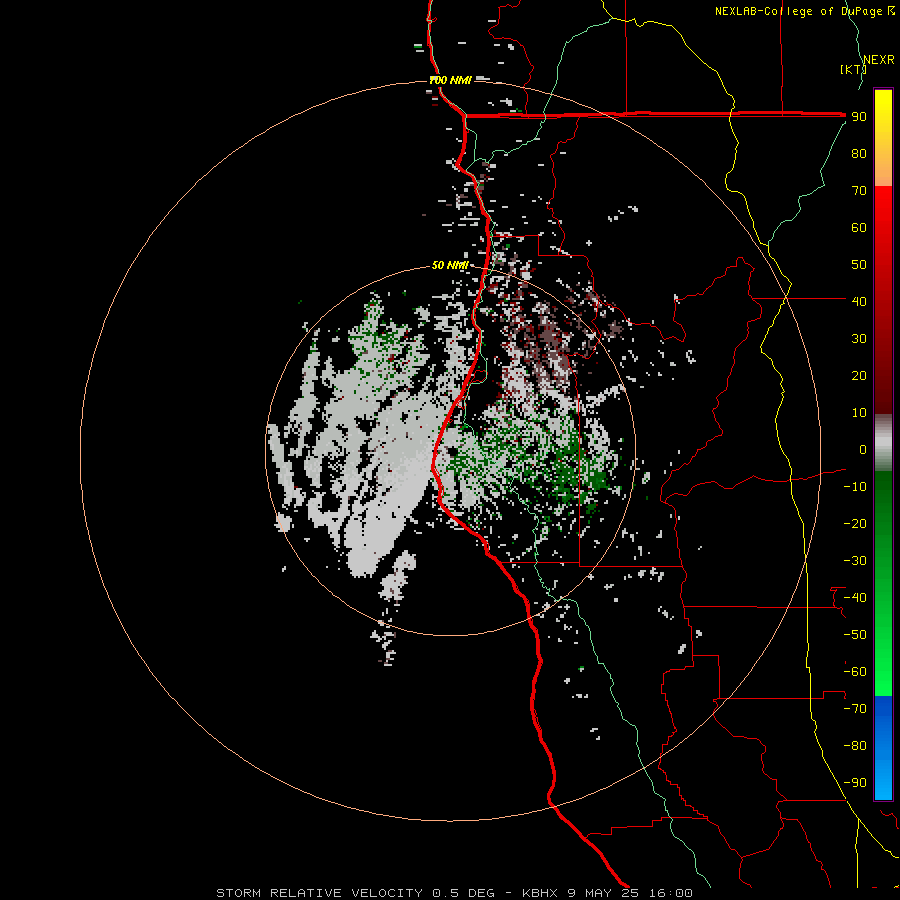Image resolution: width=900 pixels, height=900 pixels.
Task: Click the 100 NMI range ring label
Action: tap(451, 80)
